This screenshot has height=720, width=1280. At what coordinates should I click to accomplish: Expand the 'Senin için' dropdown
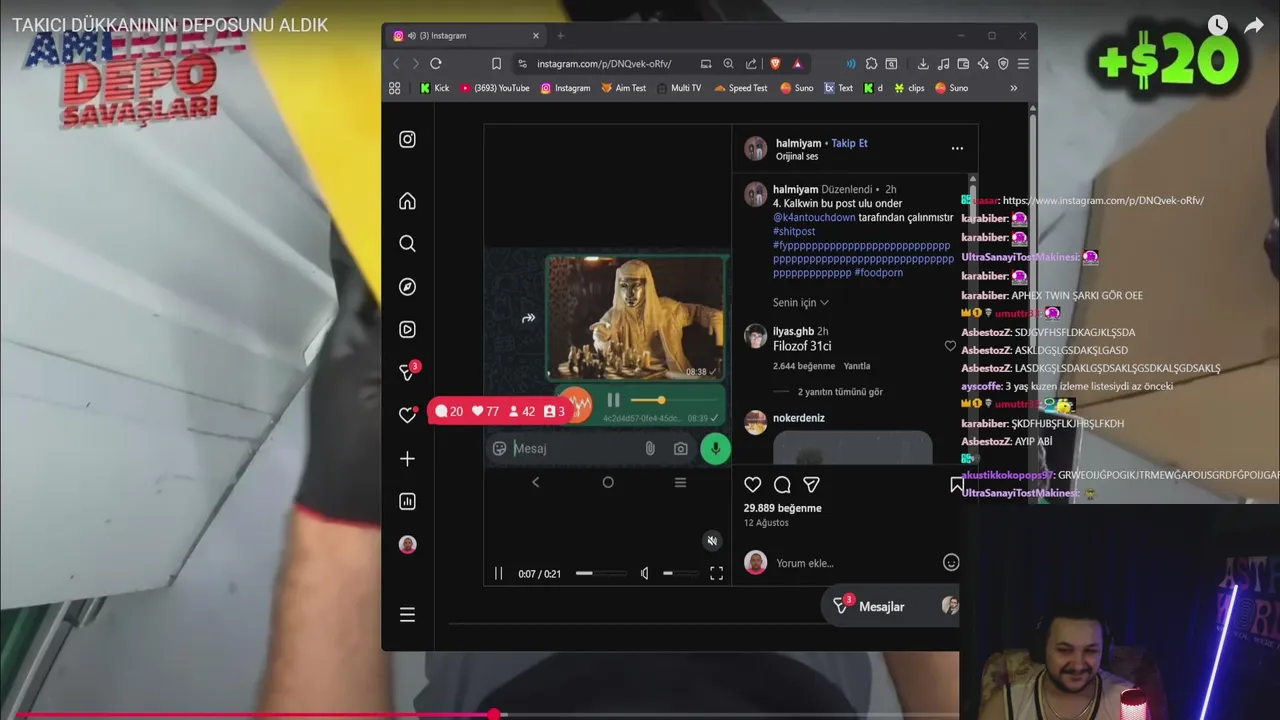coord(800,302)
